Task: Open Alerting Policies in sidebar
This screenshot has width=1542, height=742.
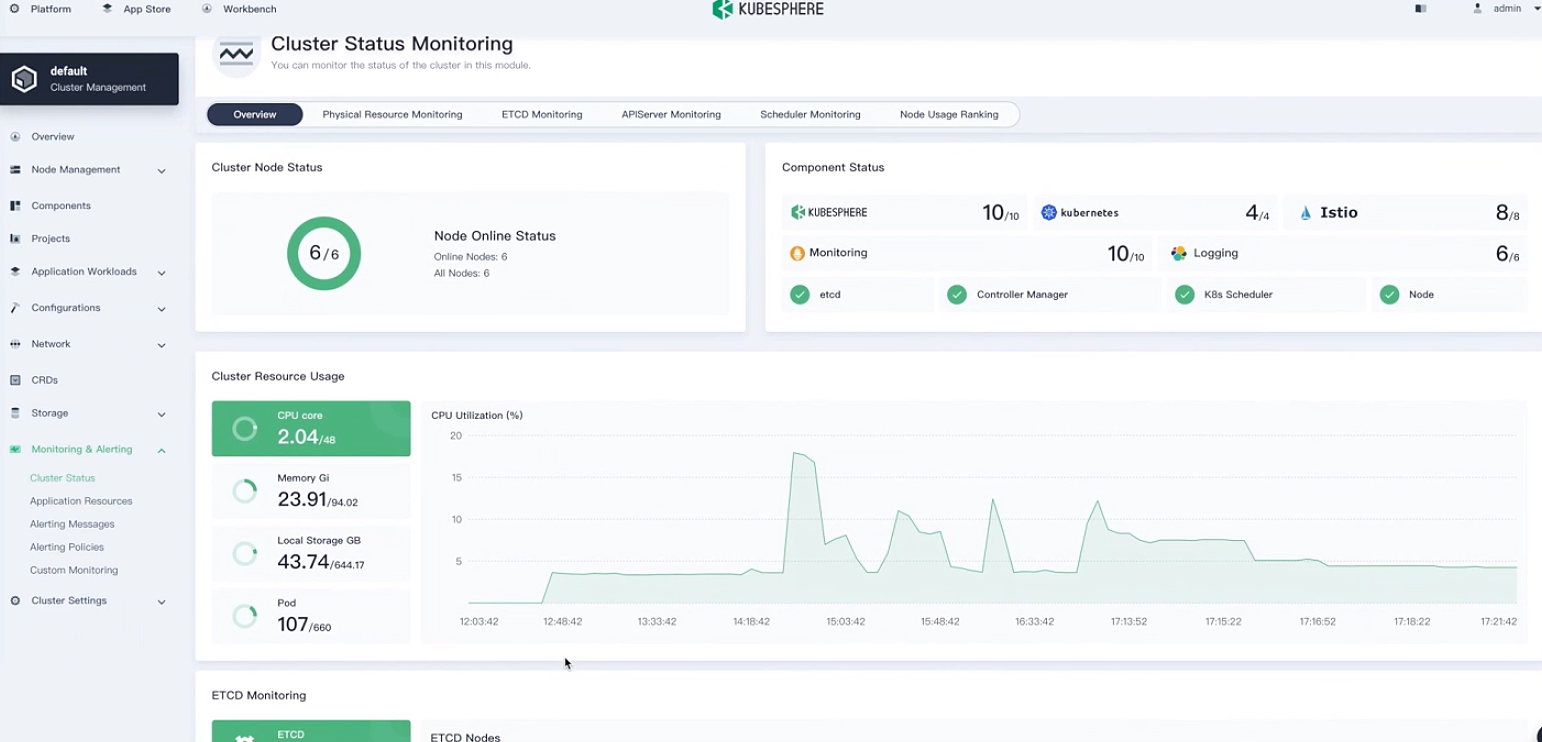Action: coord(67,547)
